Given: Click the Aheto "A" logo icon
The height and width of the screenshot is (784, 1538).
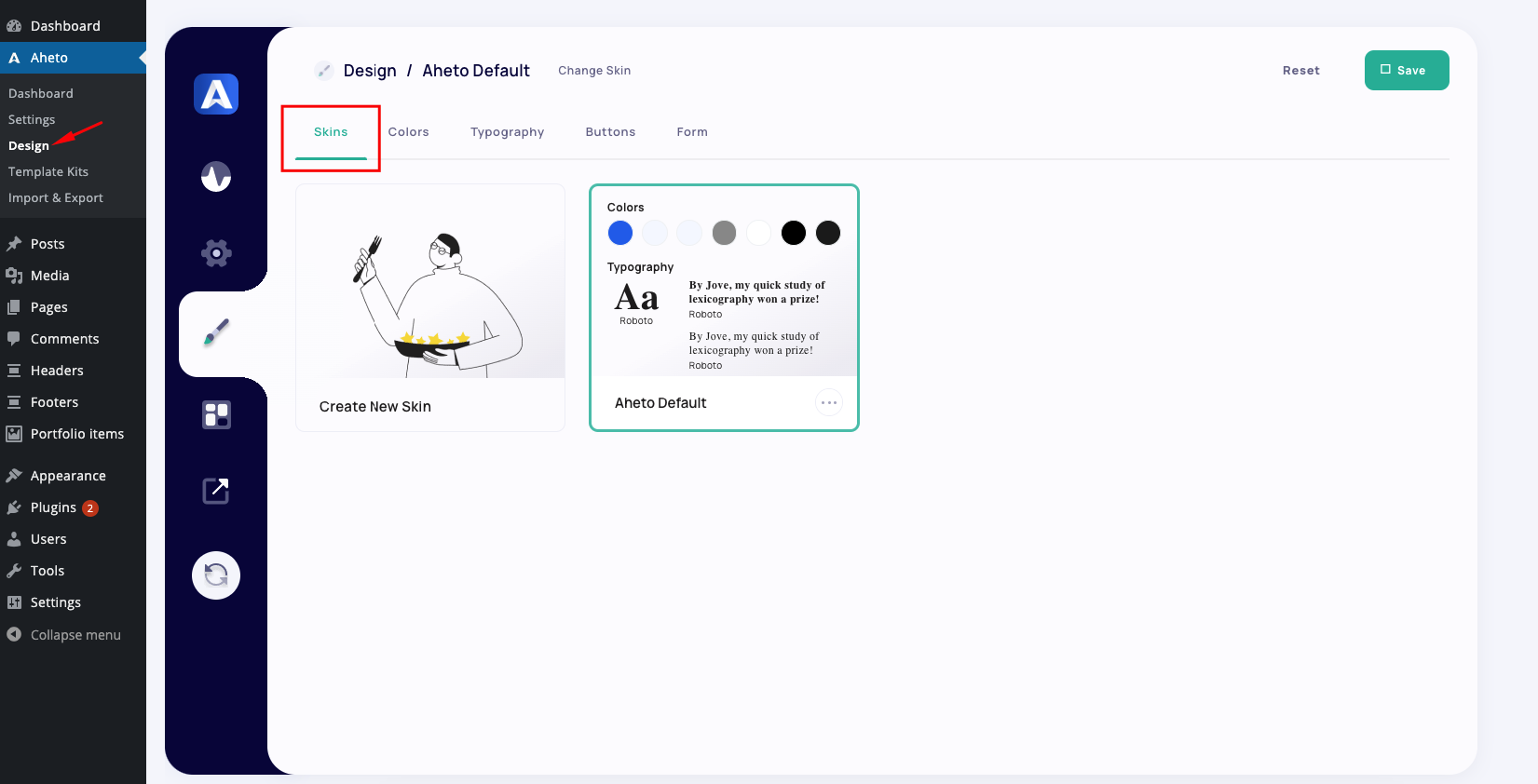Looking at the screenshot, I should click(x=216, y=94).
